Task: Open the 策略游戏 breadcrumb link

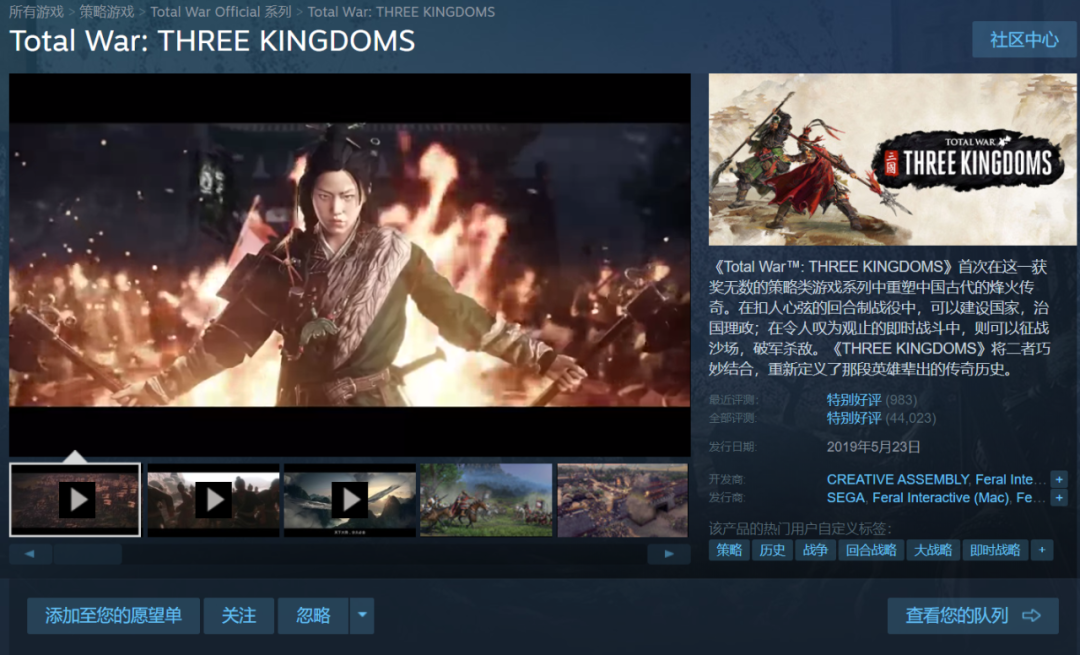Action: [107, 12]
